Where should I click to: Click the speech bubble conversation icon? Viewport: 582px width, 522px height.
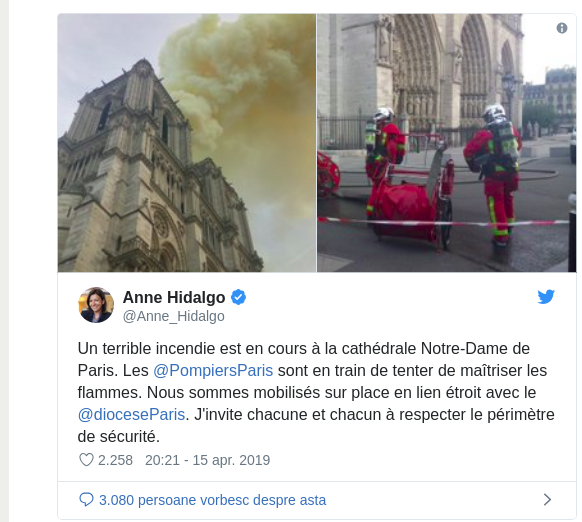coord(86,499)
